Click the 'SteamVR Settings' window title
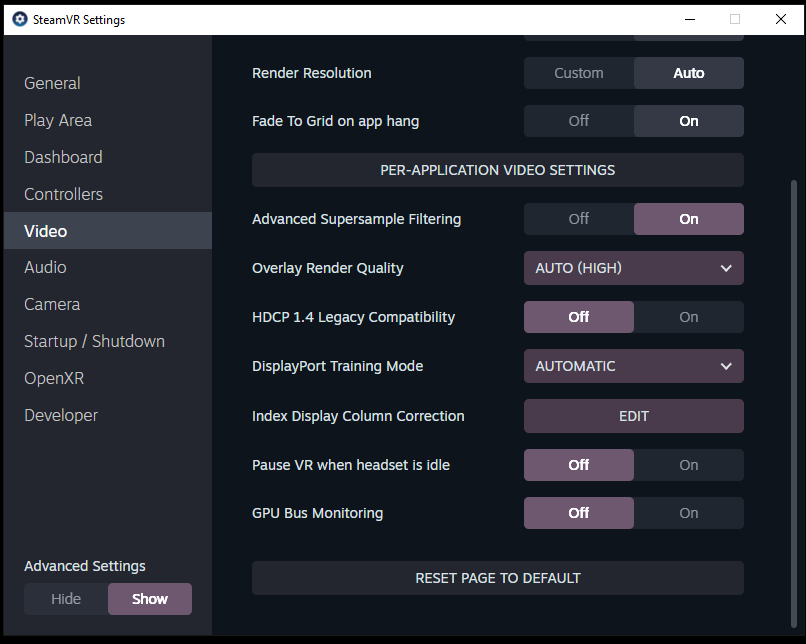The height and width of the screenshot is (644, 806). 79,20
